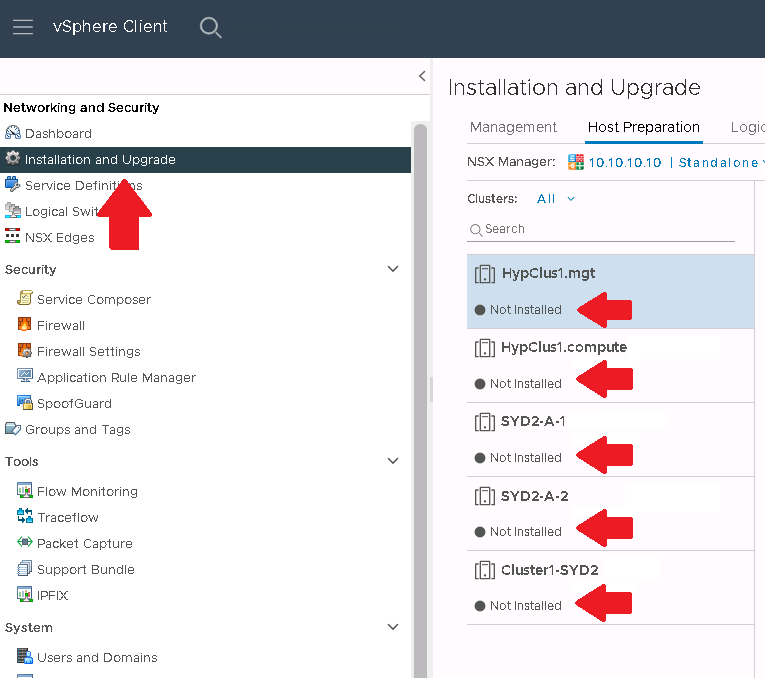Click the HypClus1.compute cluster icon

point(484,348)
